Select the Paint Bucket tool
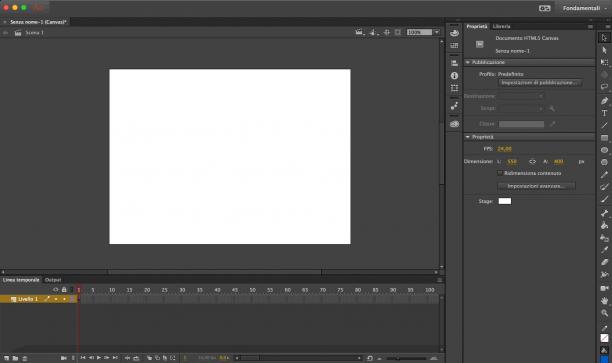This screenshot has height=363, width=612. coord(604,226)
